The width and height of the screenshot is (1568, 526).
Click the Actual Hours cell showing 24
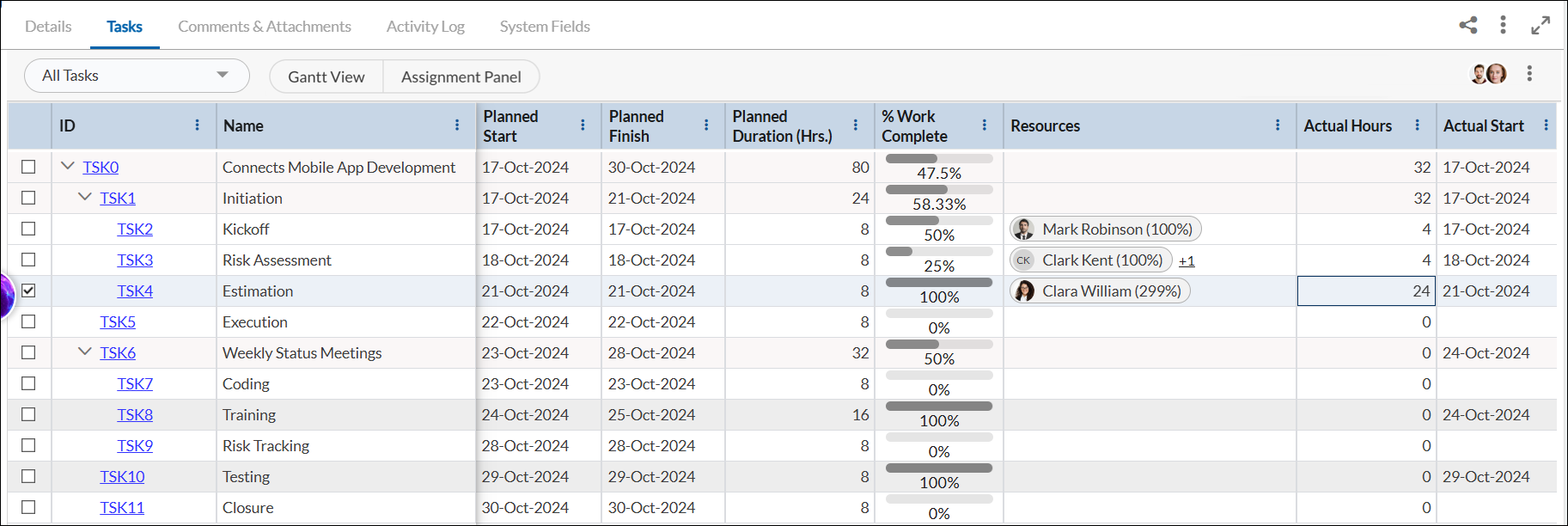click(1366, 291)
